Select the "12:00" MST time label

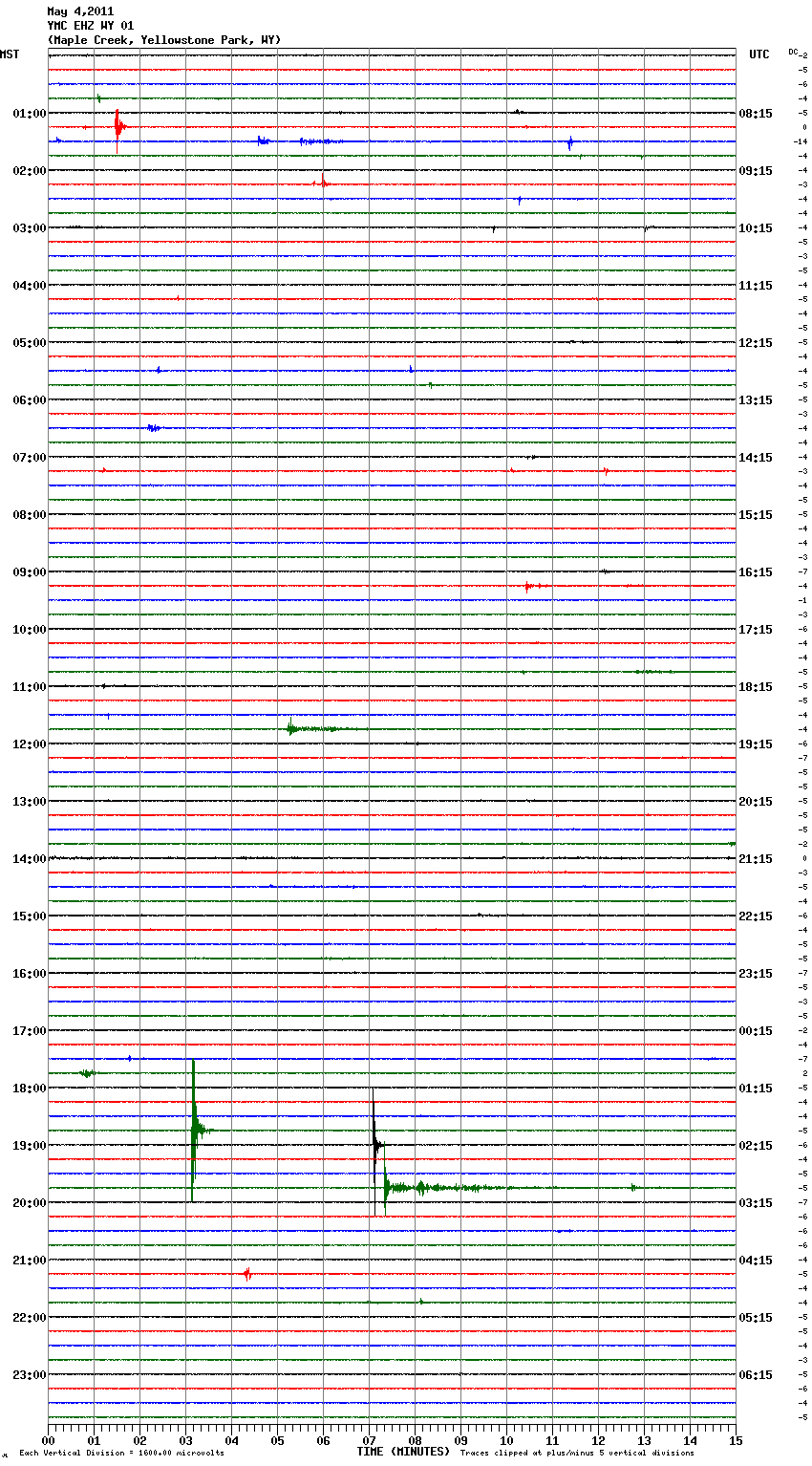pos(30,744)
